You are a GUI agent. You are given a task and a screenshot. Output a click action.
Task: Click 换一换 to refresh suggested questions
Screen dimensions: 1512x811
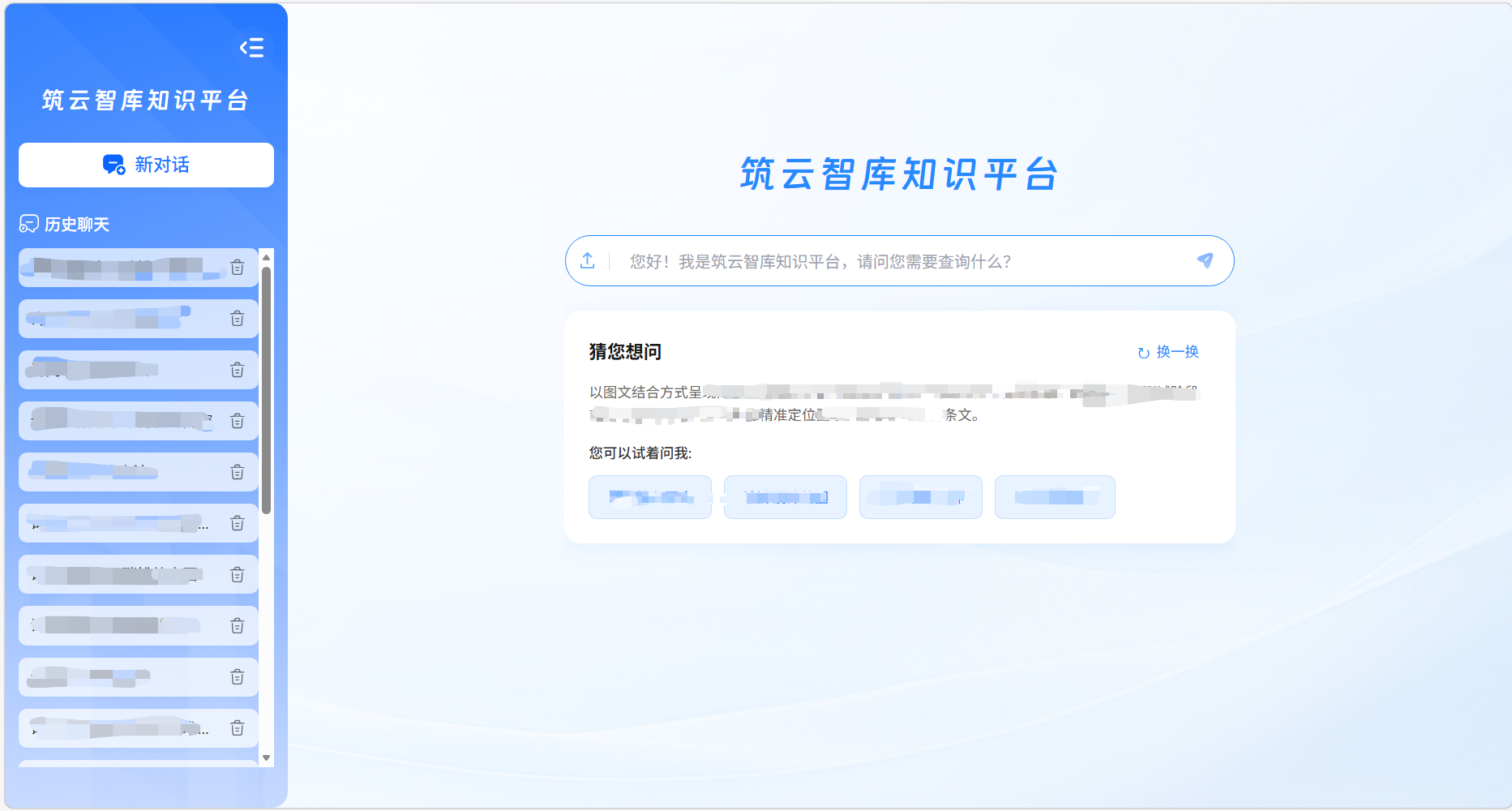pos(1177,352)
